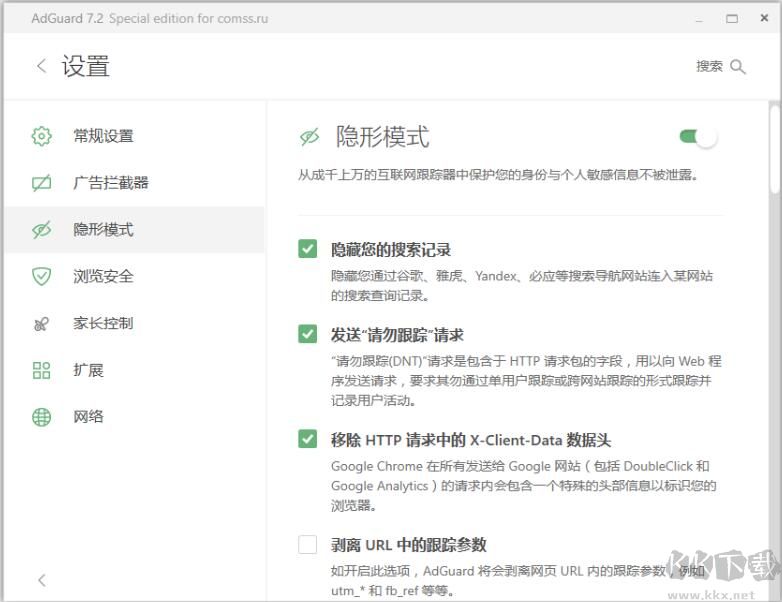Click the 发送“请勿跟踪”请求 title text
The height and width of the screenshot is (602, 782).
pos(397,335)
